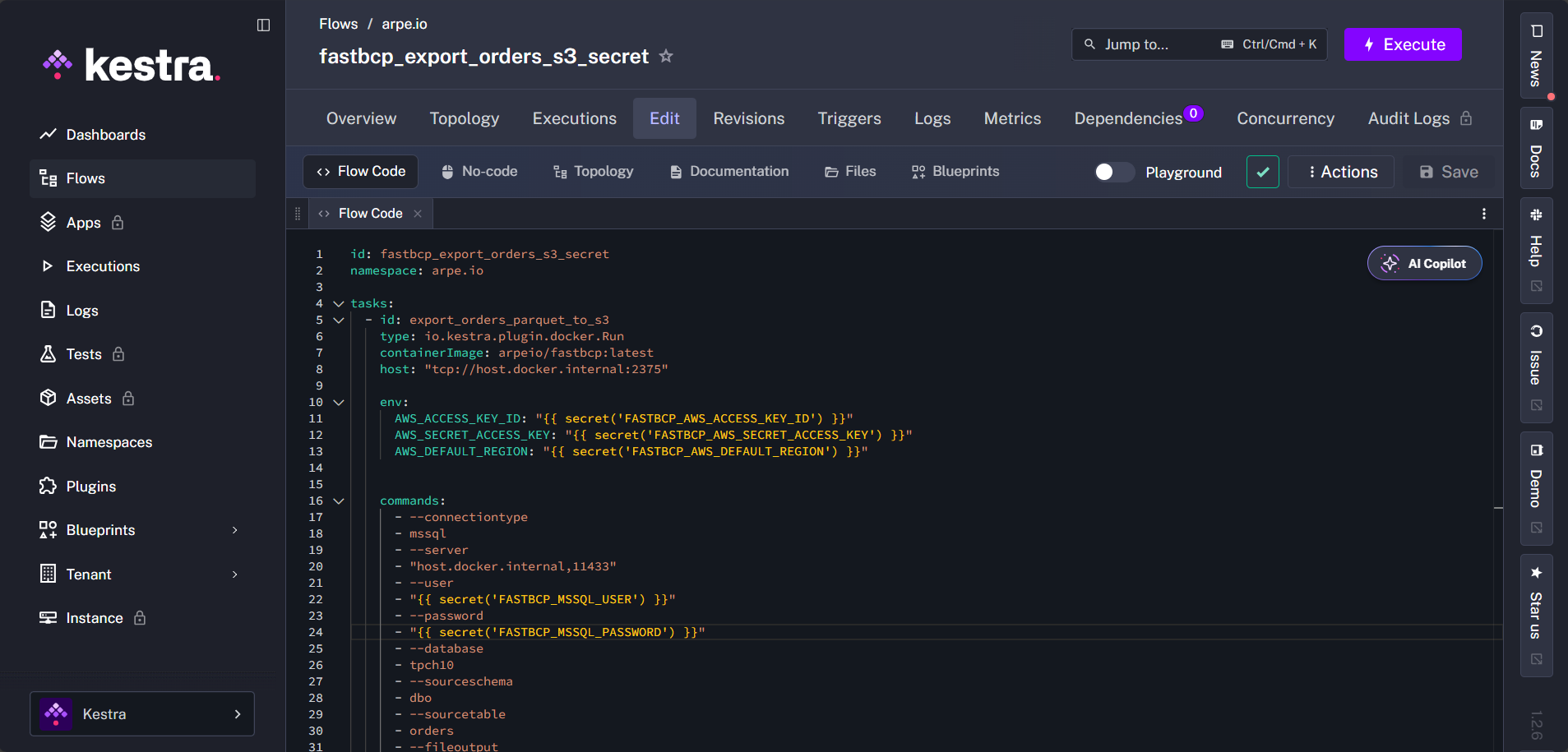
Task: Open the Tests section in the sidebar
Action: point(82,353)
